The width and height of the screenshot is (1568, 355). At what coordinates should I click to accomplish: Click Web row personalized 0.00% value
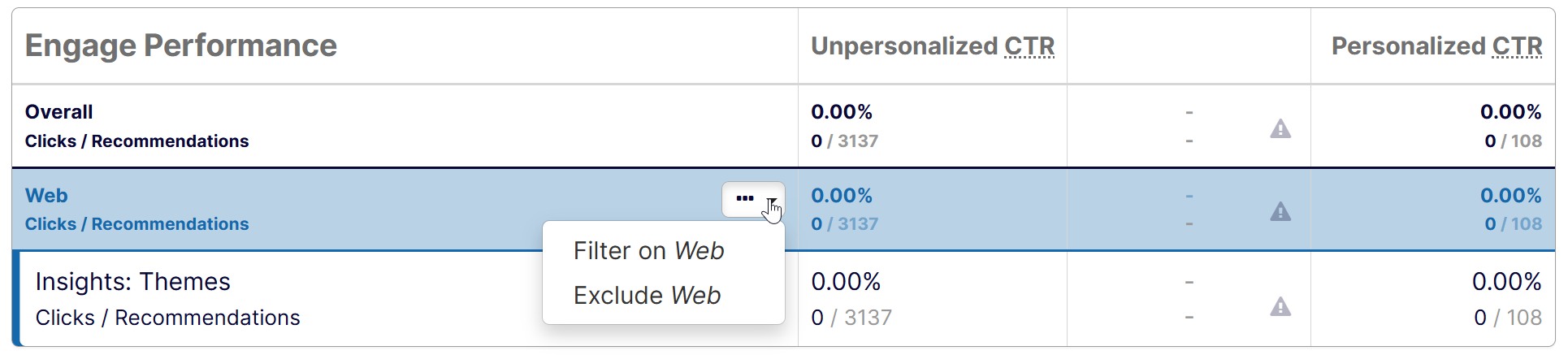1510,196
